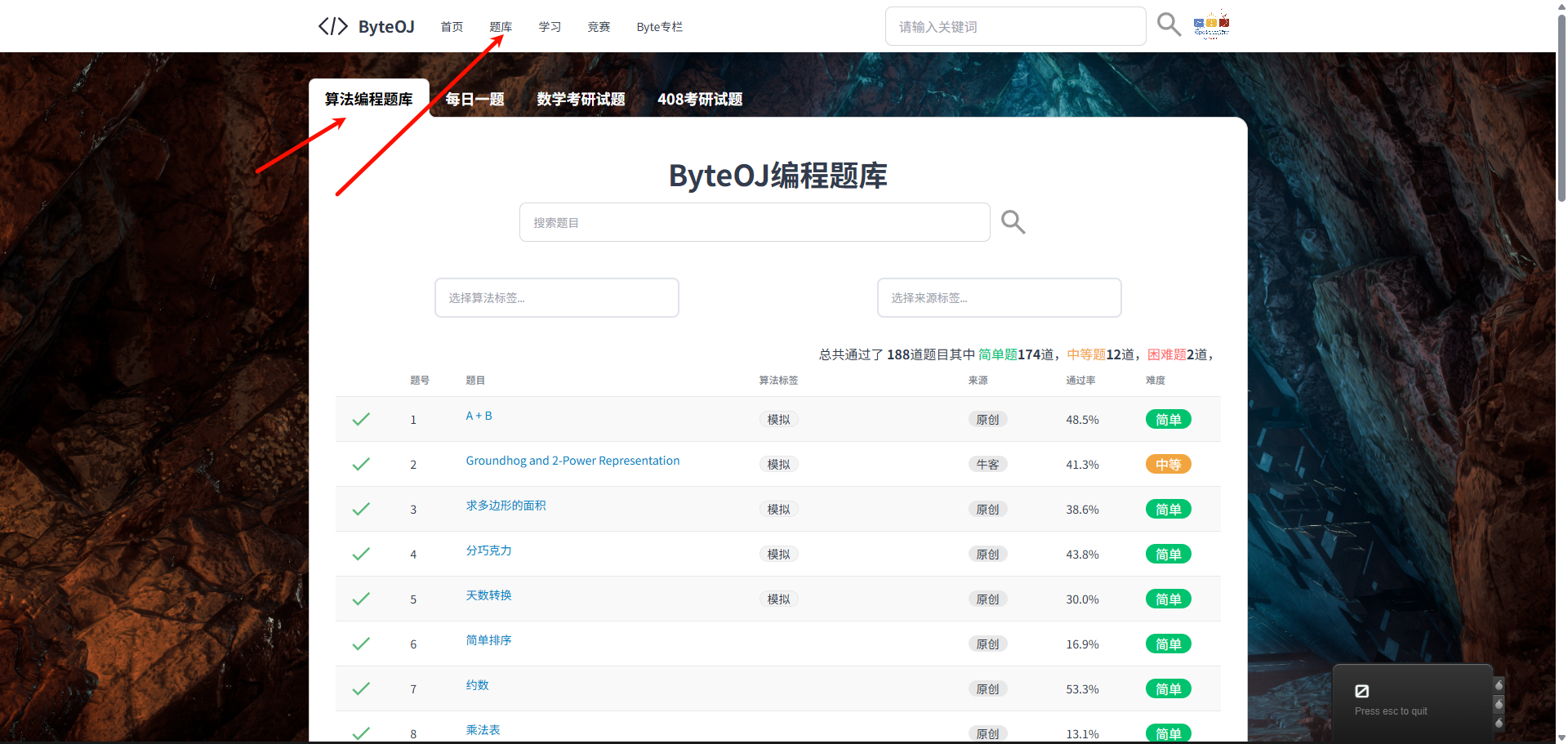
Task: Click the magnifier icon beside the header keyword search
Action: pyautogui.click(x=1169, y=25)
